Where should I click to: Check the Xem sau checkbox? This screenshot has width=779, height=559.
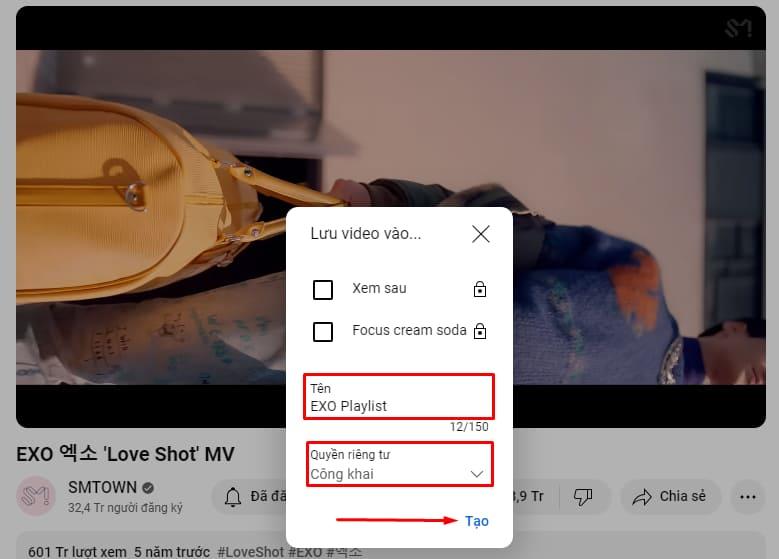[x=323, y=290]
